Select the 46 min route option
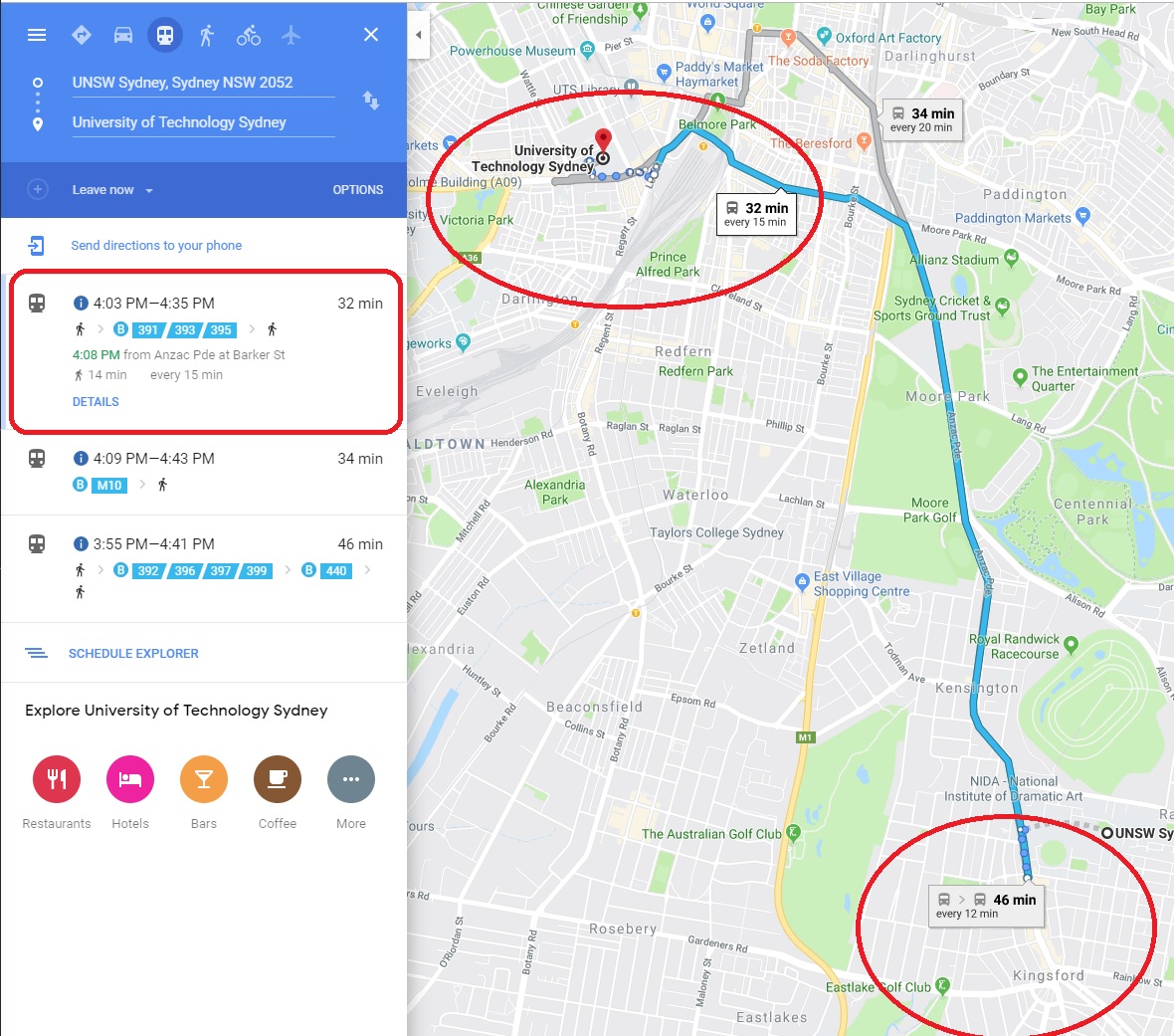This screenshot has height=1036, width=1174. (204, 568)
